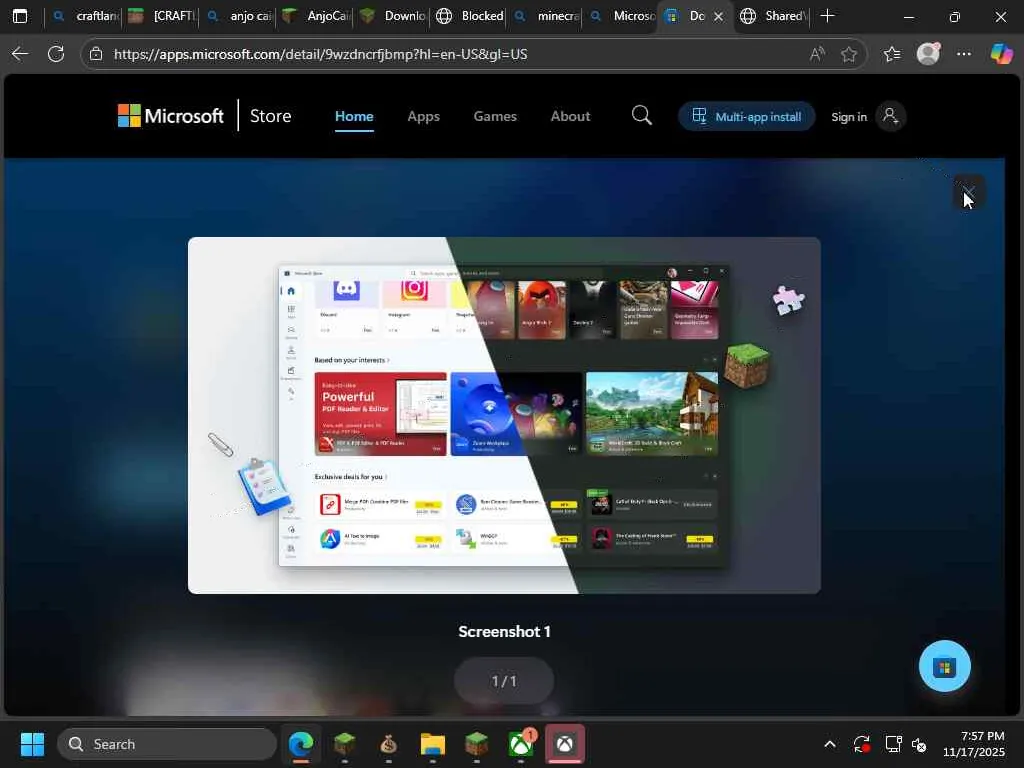Switch to the anjo cai search tab

(x=238, y=16)
